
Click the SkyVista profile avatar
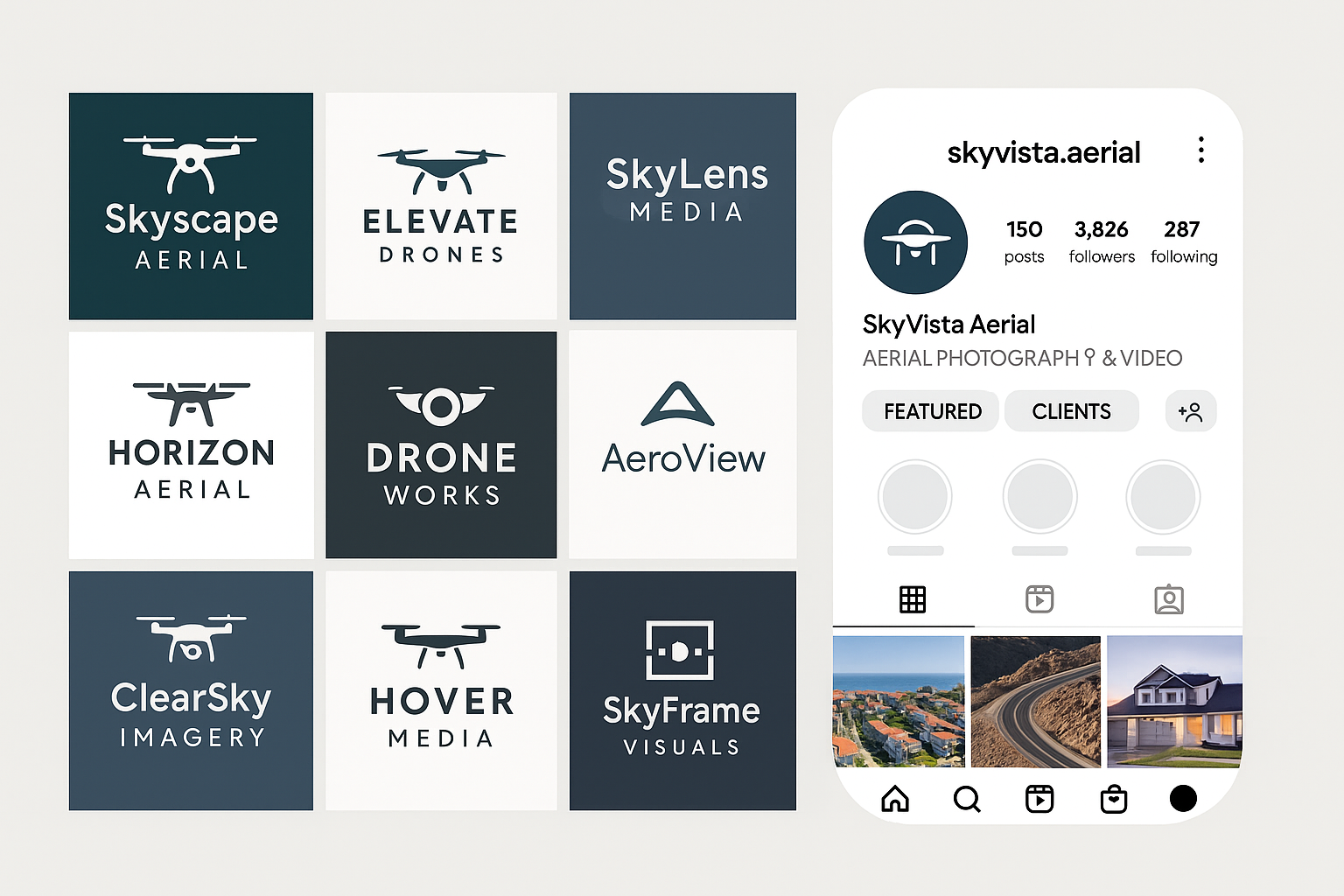[x=915, y=242]
